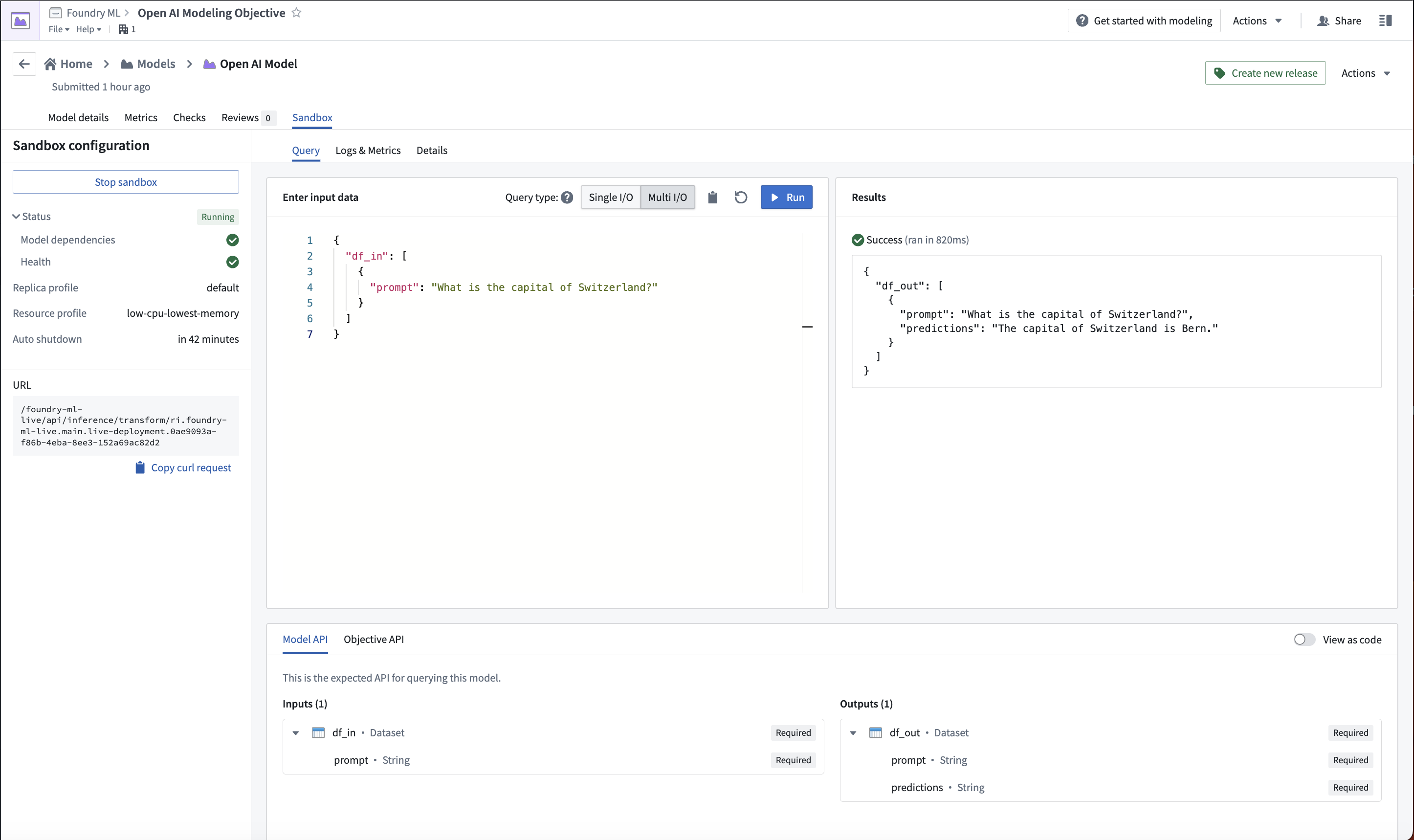Star the Open AI Modeling Objective

(x=296, y=12)
